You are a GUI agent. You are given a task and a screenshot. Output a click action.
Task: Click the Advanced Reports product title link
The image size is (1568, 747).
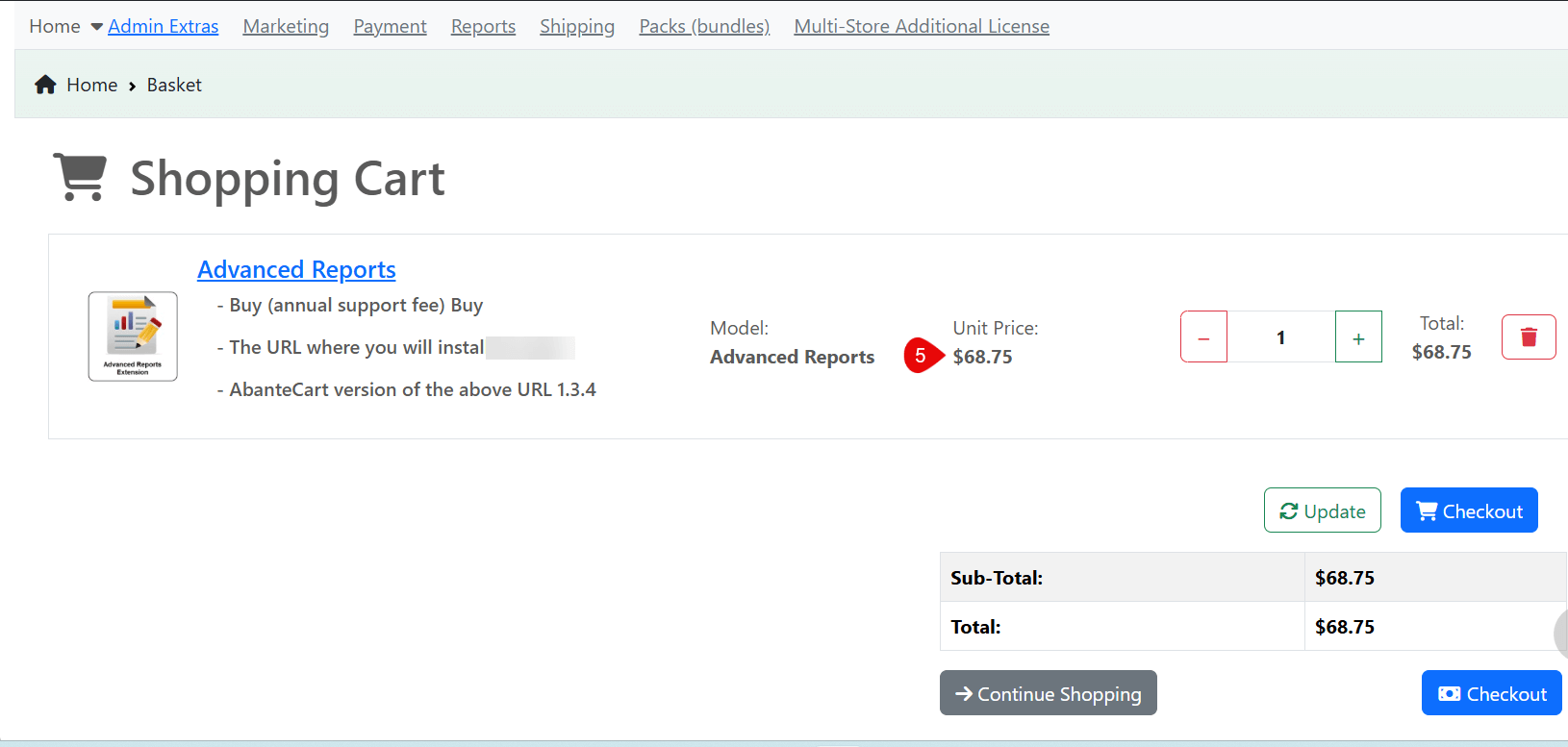(296, 270)
